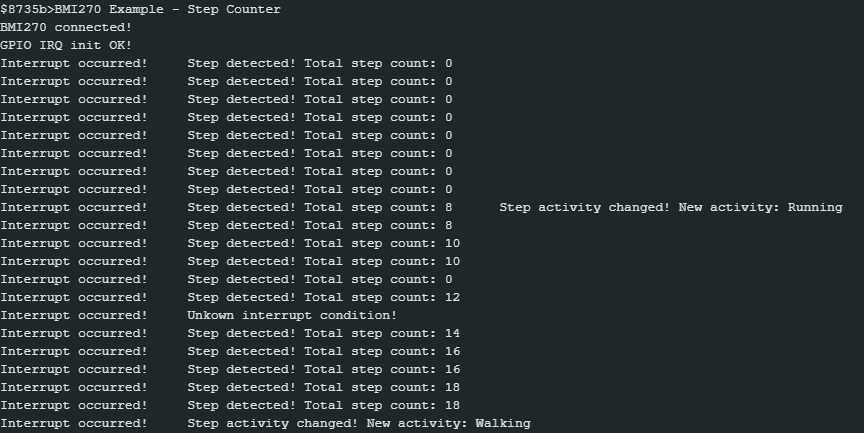Click the first "Total step count: 16" text
Viewport: 864px width, 433px height.
point(382,352)
